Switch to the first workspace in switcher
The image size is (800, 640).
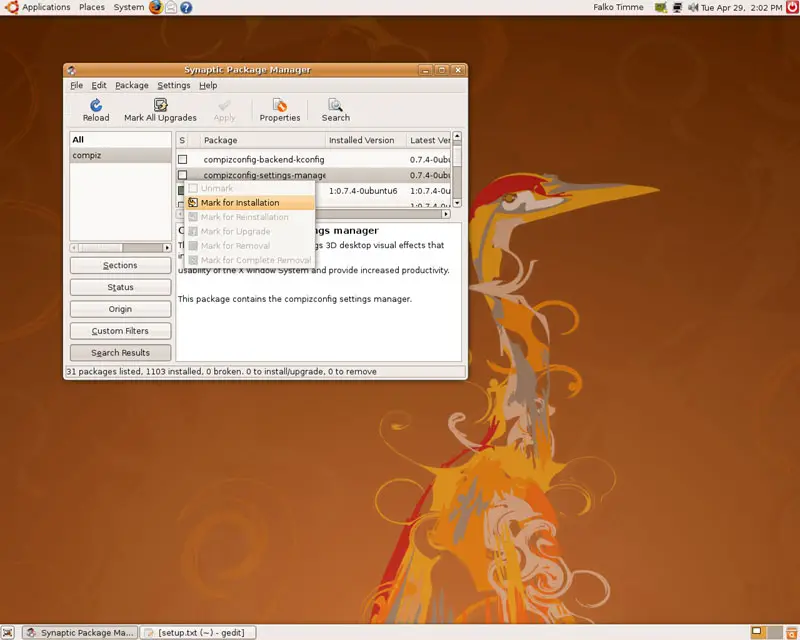click(758, 632)
